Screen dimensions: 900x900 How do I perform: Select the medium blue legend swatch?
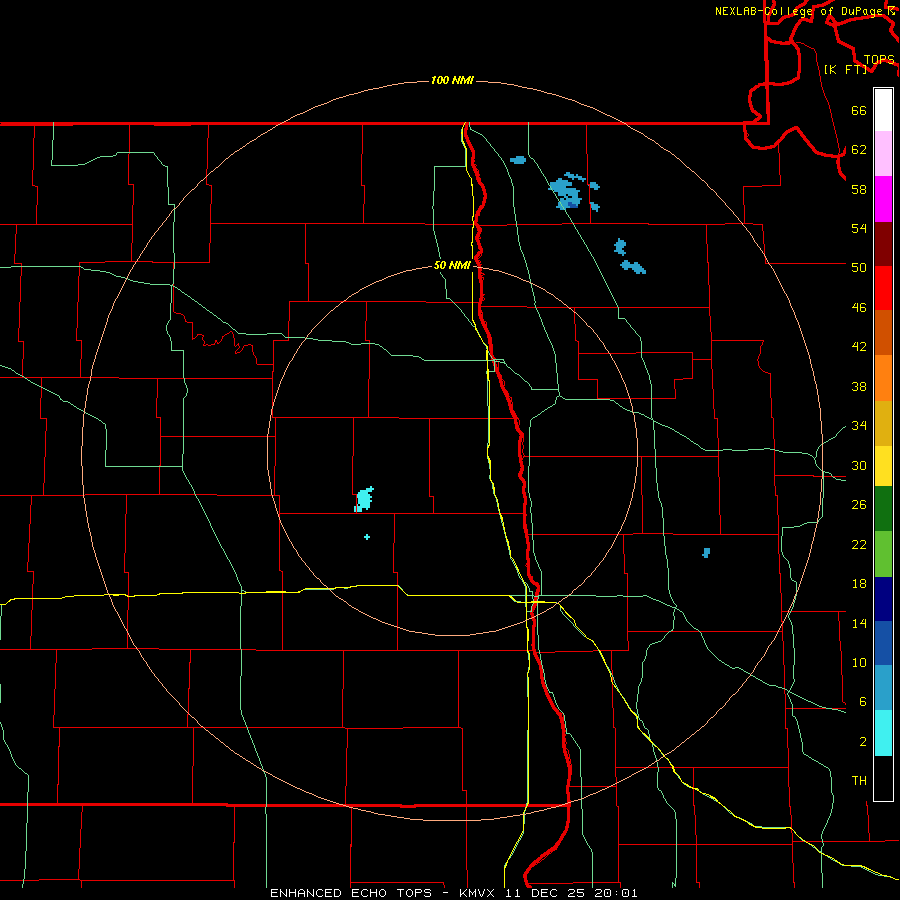point(883,643)
